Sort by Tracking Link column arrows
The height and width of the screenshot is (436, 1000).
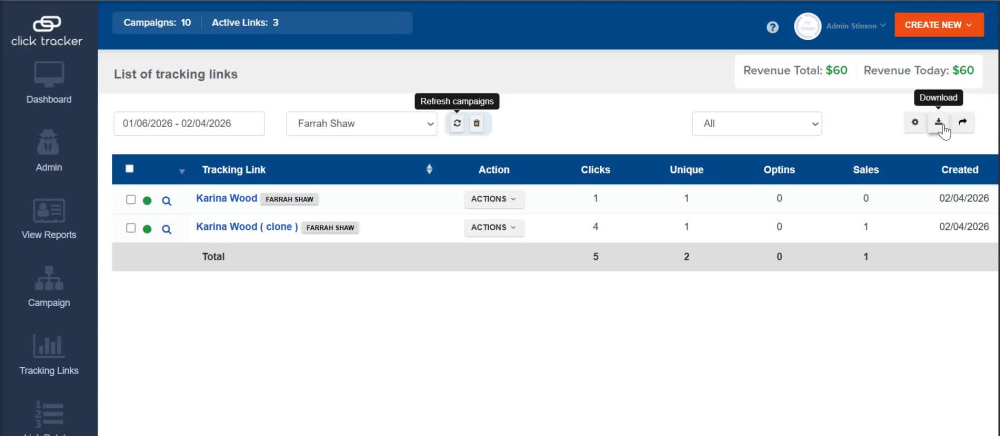click(x=429, y=170)
